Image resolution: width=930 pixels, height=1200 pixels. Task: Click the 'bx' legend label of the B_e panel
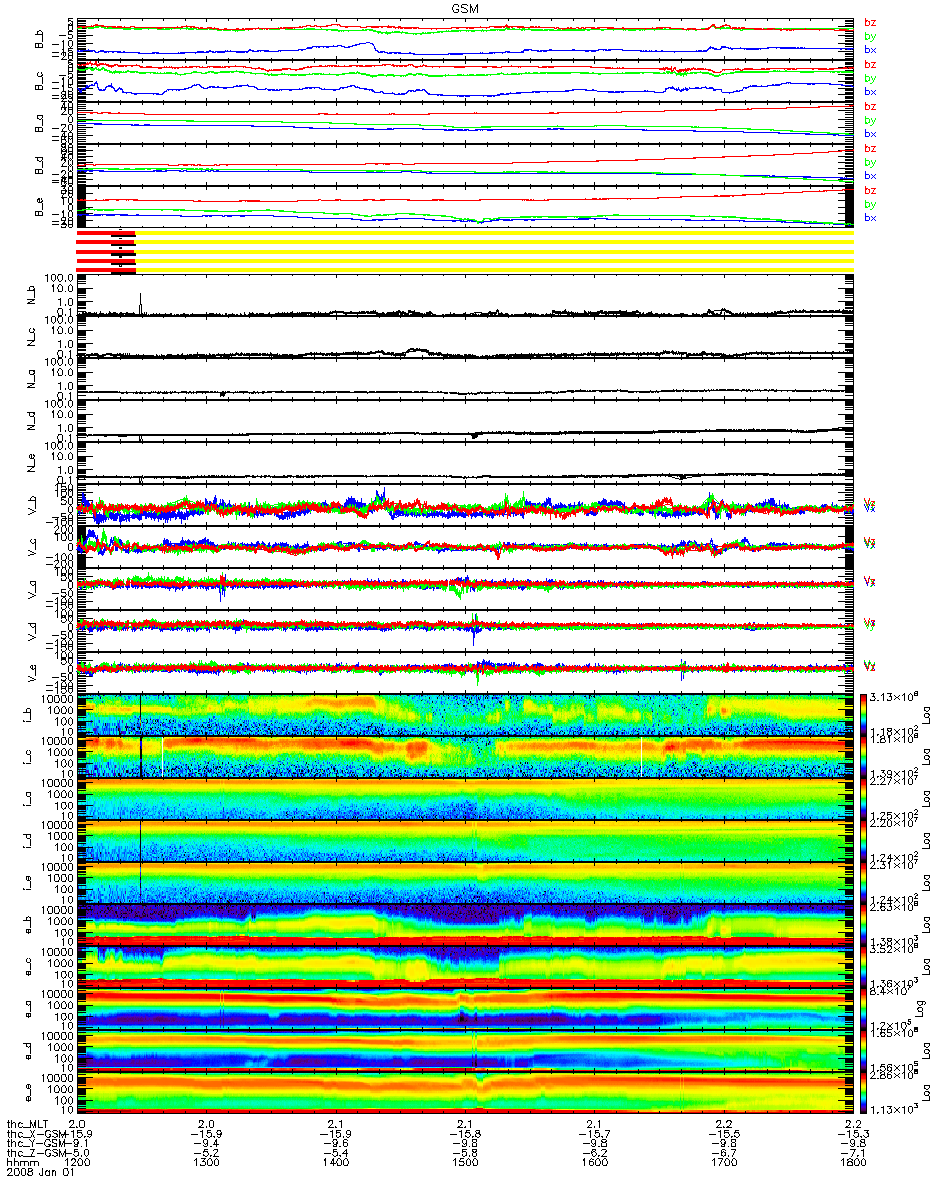click(x=870, y=217)
